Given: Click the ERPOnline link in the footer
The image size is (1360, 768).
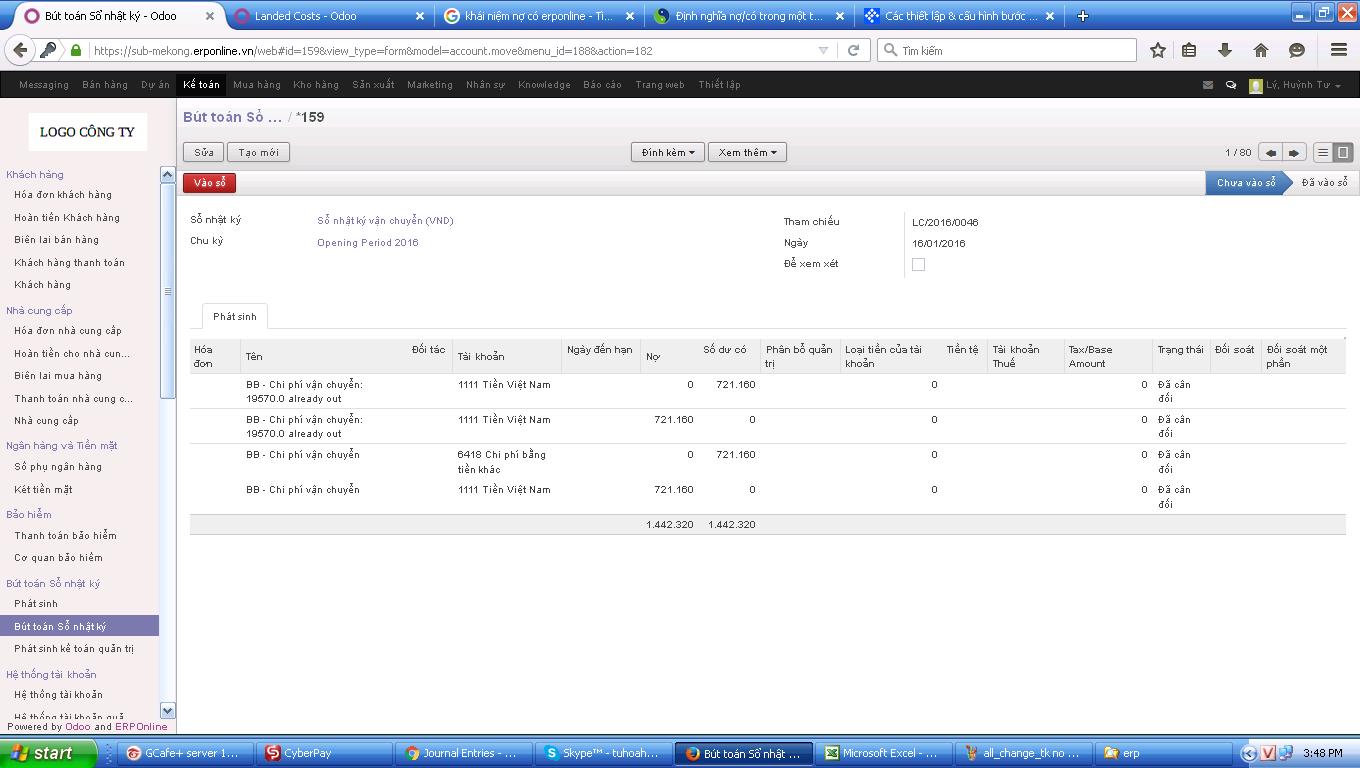Looking at the screenshot, I should click(141, 727).
